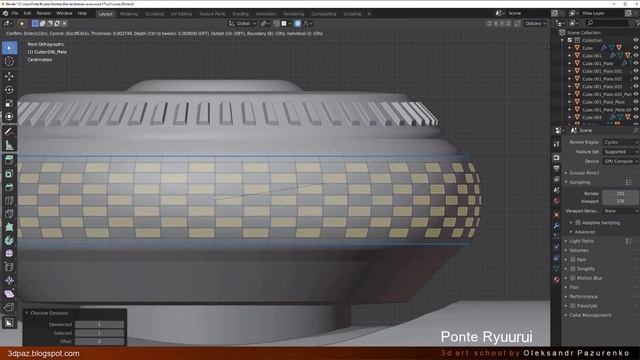This screenshot has width=640, height=360.
Task: Expand the Grease Pencil panel
Action: [584, 173]
